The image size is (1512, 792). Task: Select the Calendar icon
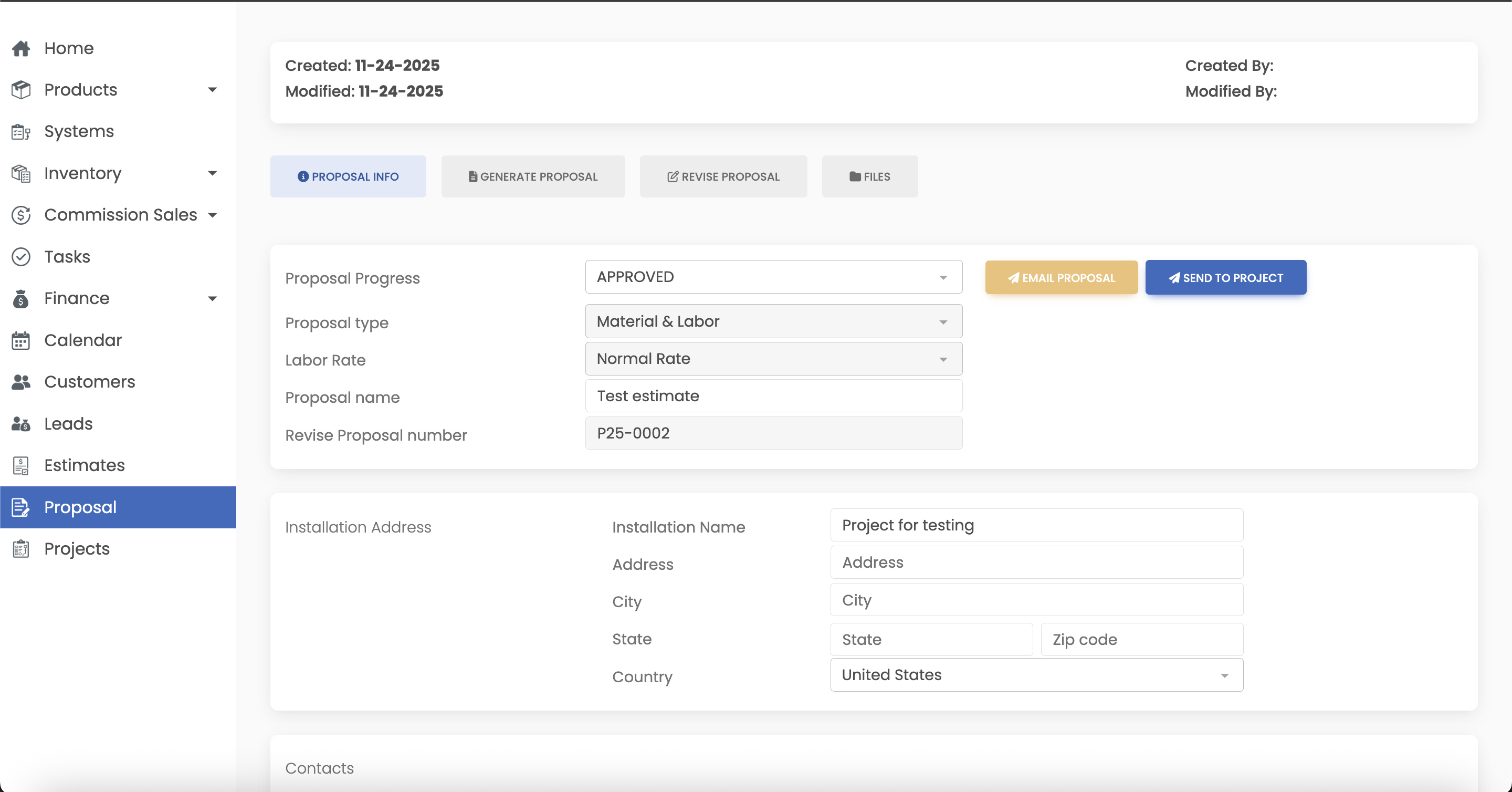[21, 340]
